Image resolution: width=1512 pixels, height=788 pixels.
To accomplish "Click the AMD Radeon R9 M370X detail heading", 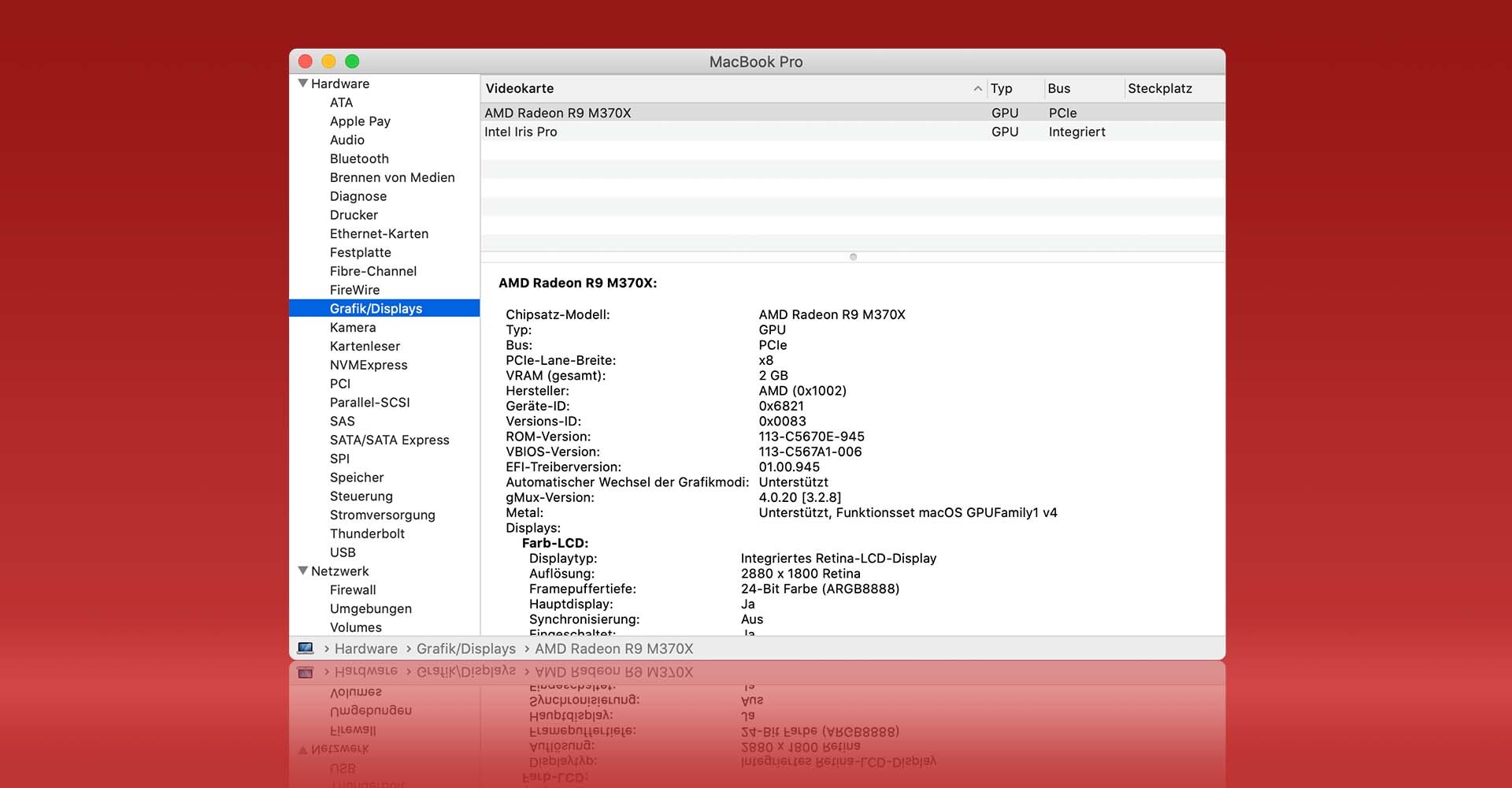I will click(577, 283).
